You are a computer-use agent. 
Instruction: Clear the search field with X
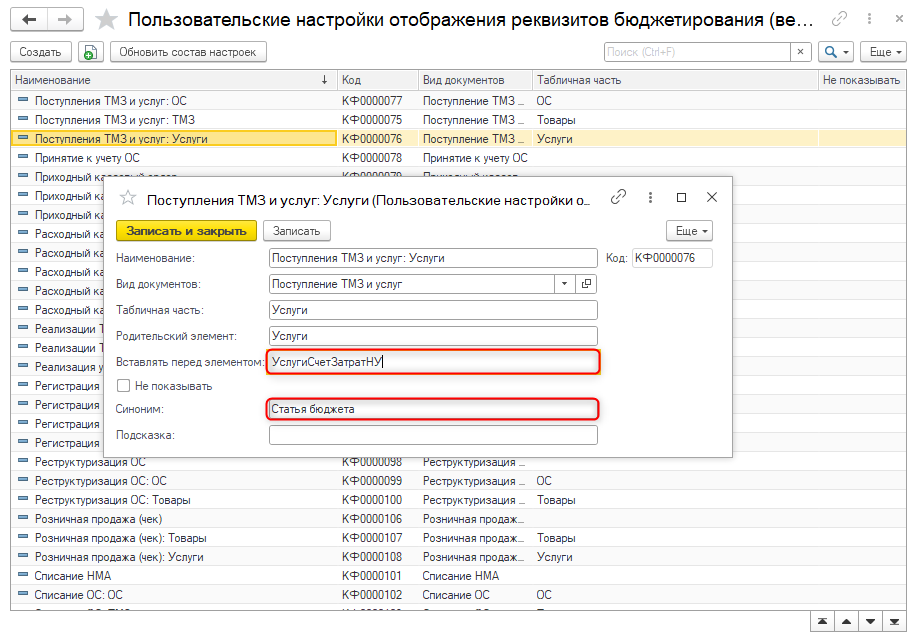pyautogui.click(x=800, y=52)
